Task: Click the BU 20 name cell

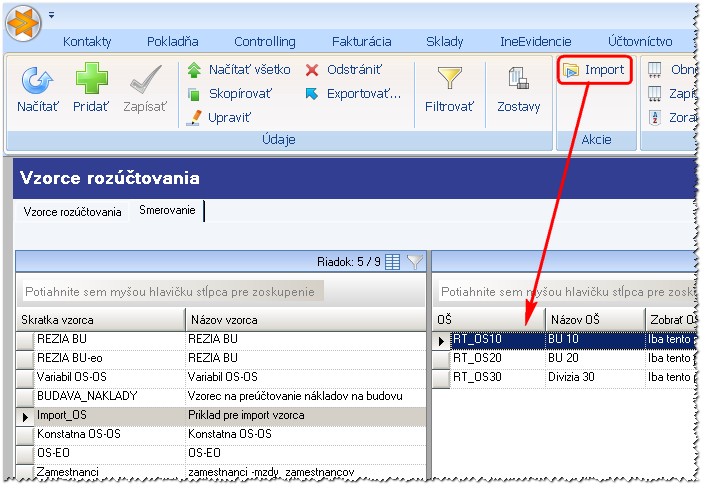Action: tap(595, 358)
